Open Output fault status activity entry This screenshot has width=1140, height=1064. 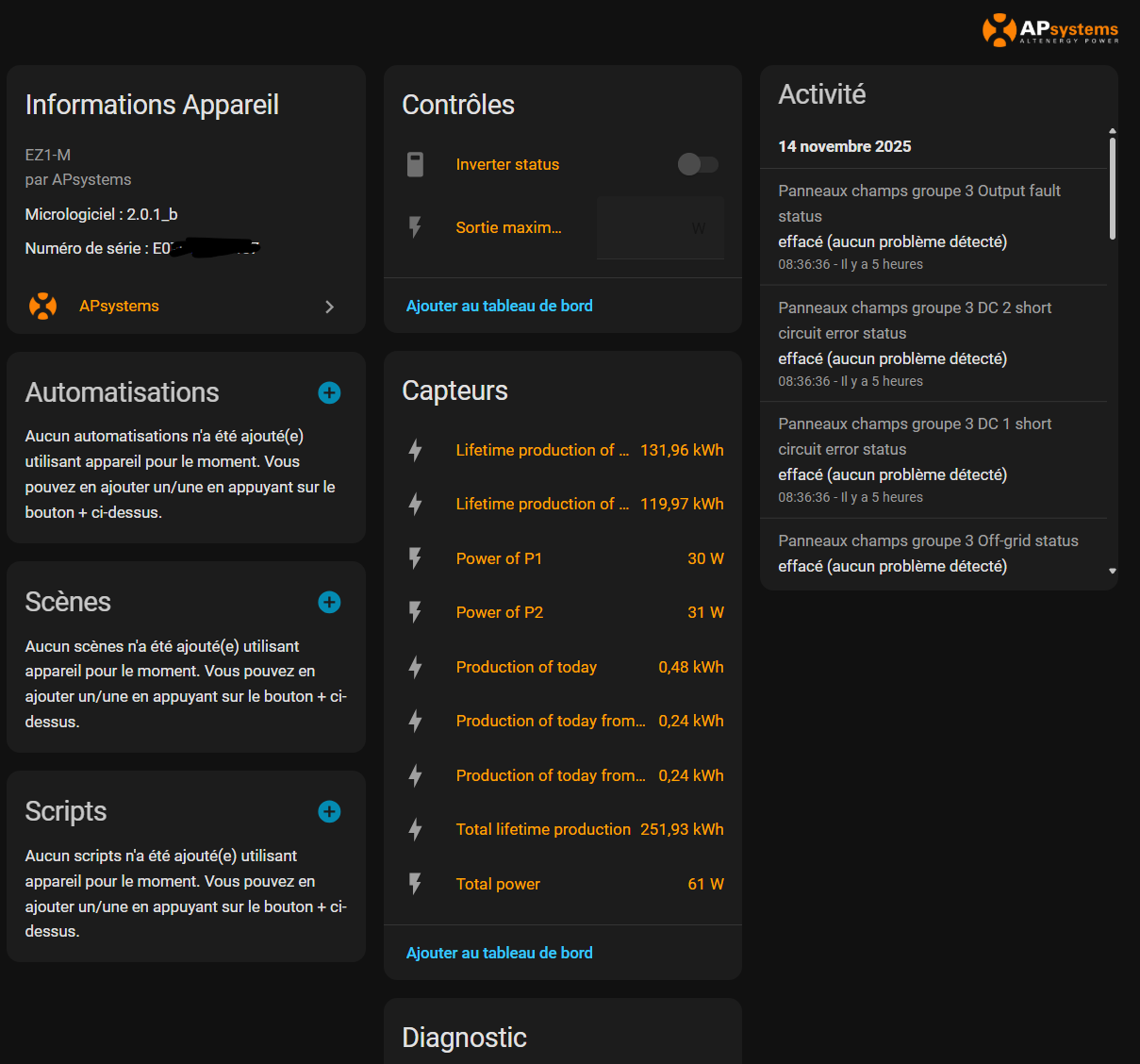pos(919,203)
